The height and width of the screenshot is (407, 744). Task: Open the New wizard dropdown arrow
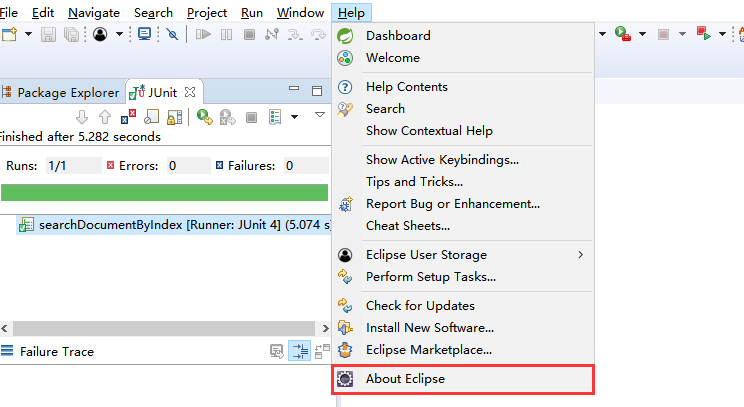pos(28,34)
